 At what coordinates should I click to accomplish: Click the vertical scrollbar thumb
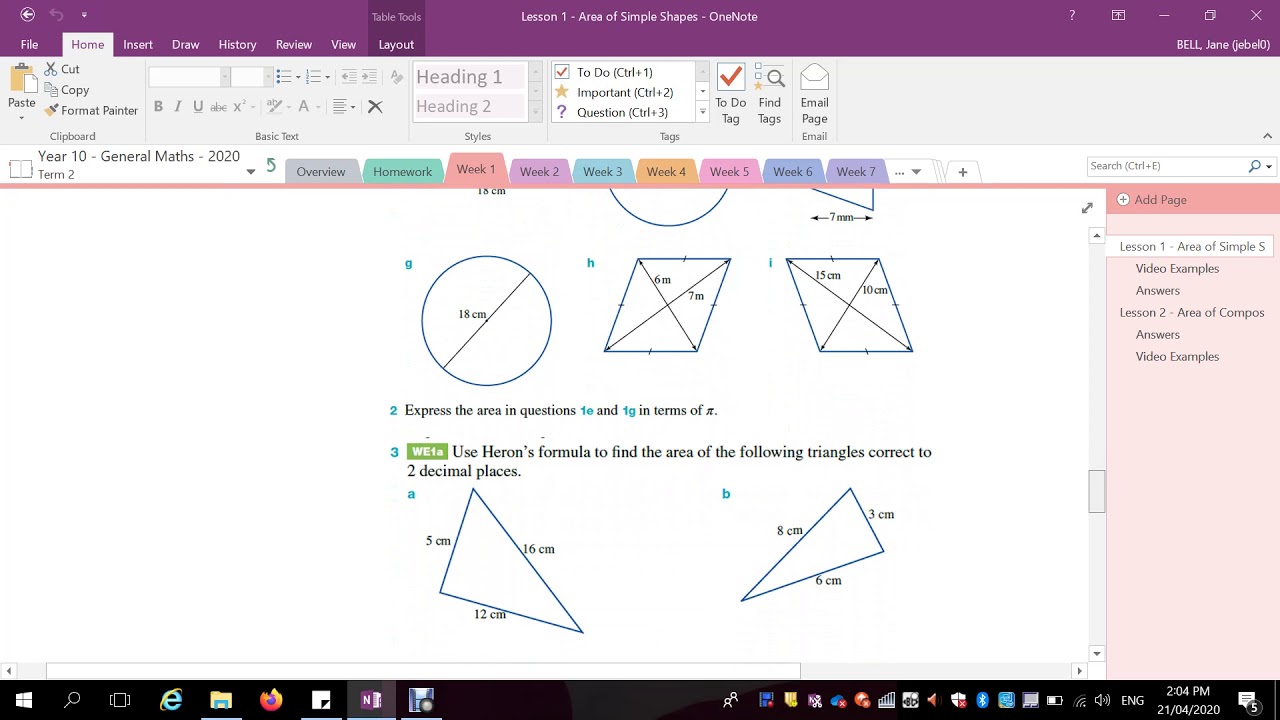coord(1097,491)
